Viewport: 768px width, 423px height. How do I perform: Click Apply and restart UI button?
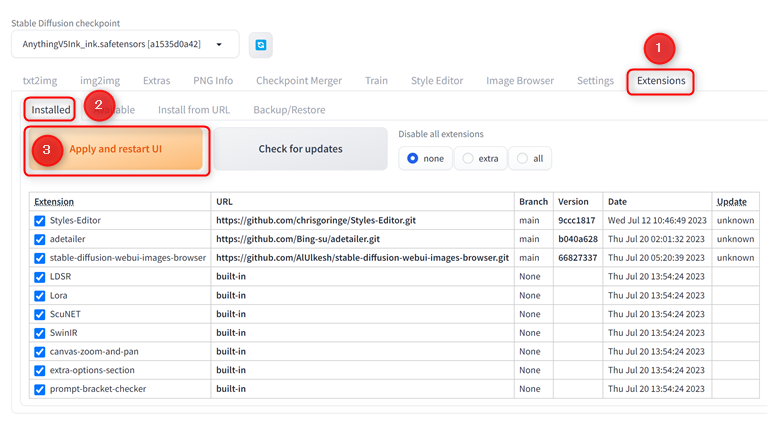click(x=116, y=149)
